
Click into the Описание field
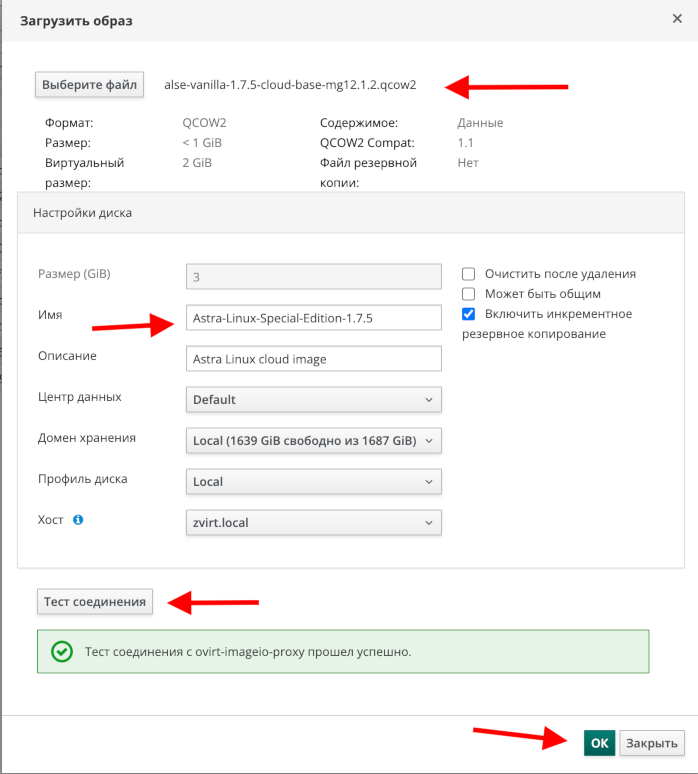(313, 359)
